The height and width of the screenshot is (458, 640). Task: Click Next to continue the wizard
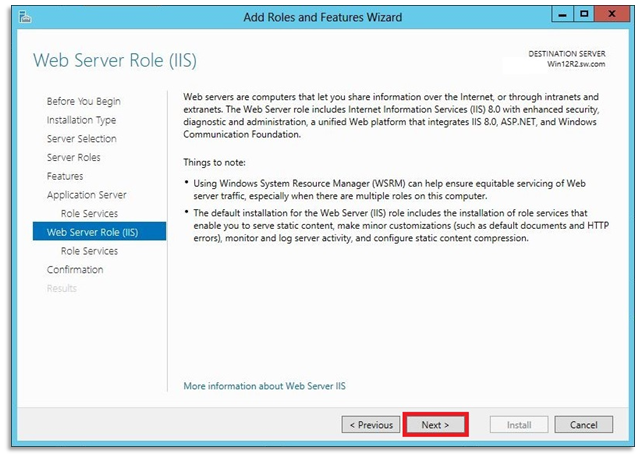pyautogui.click(x=435, y=425)
